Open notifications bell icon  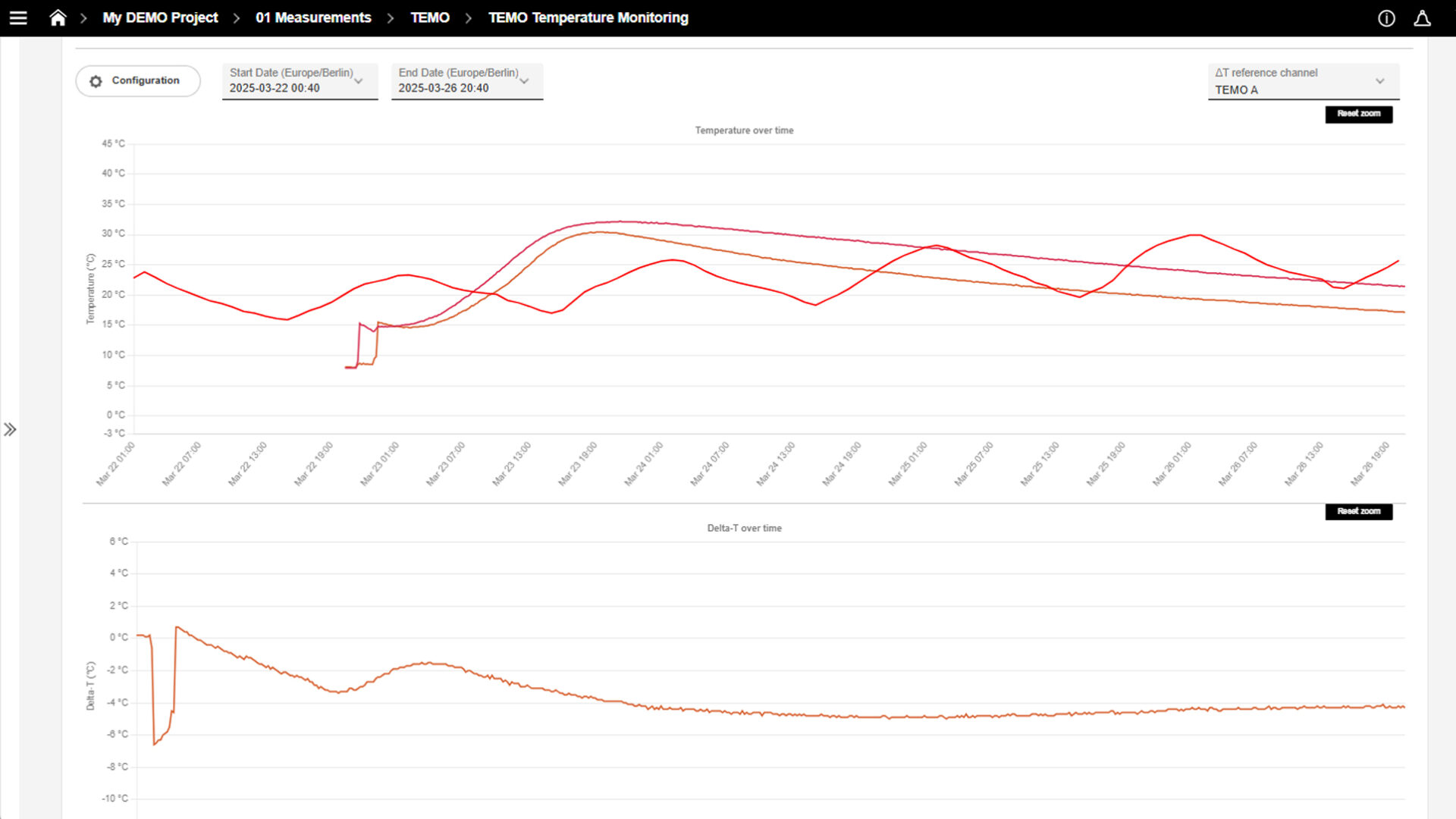click(x=1422, y=18)
